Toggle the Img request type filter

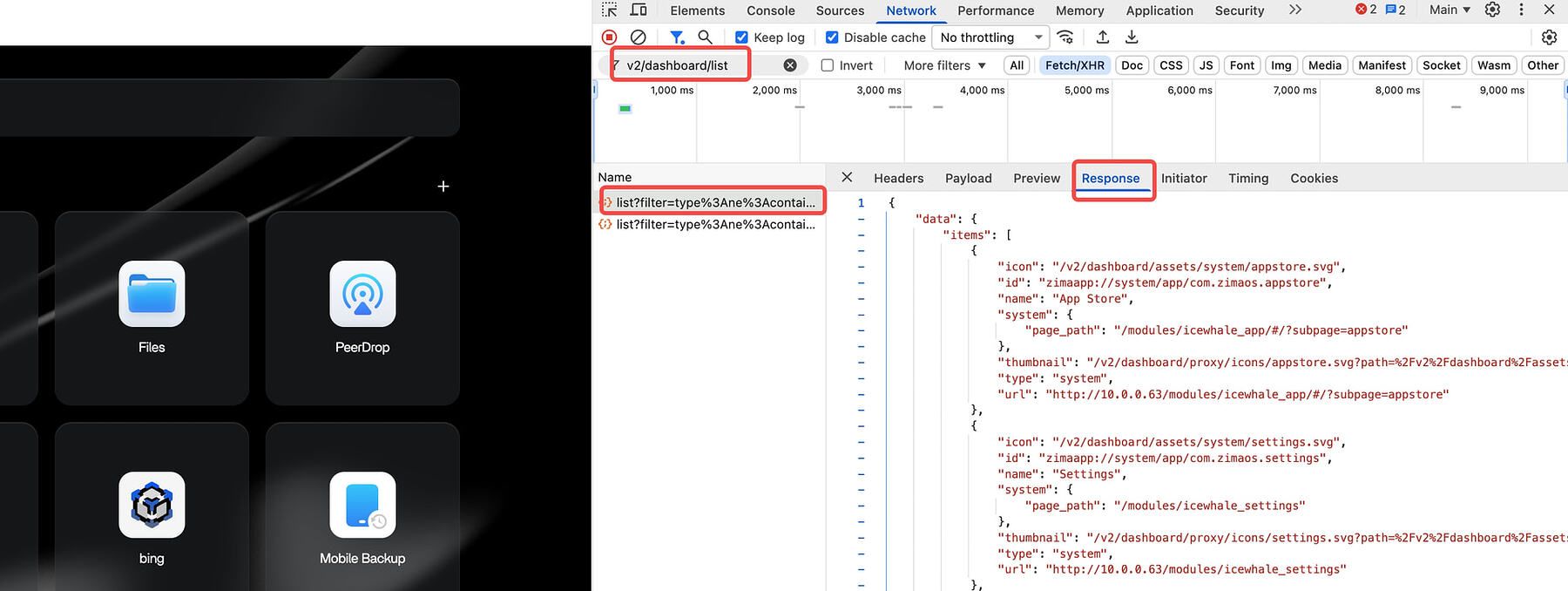pyautogui.click(x=1281, y=65)
